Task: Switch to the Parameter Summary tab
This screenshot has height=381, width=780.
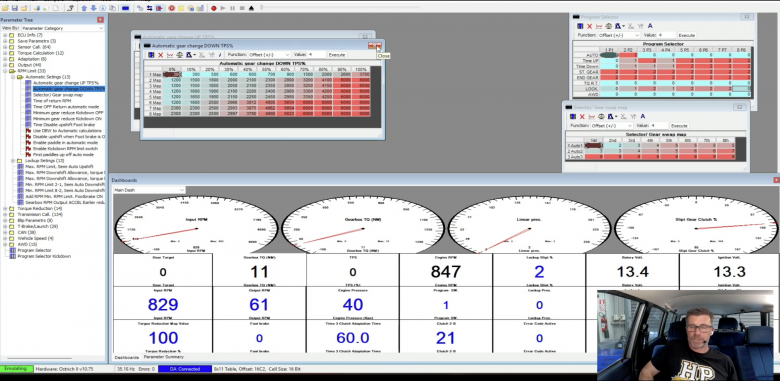Action: click(164, 357)
